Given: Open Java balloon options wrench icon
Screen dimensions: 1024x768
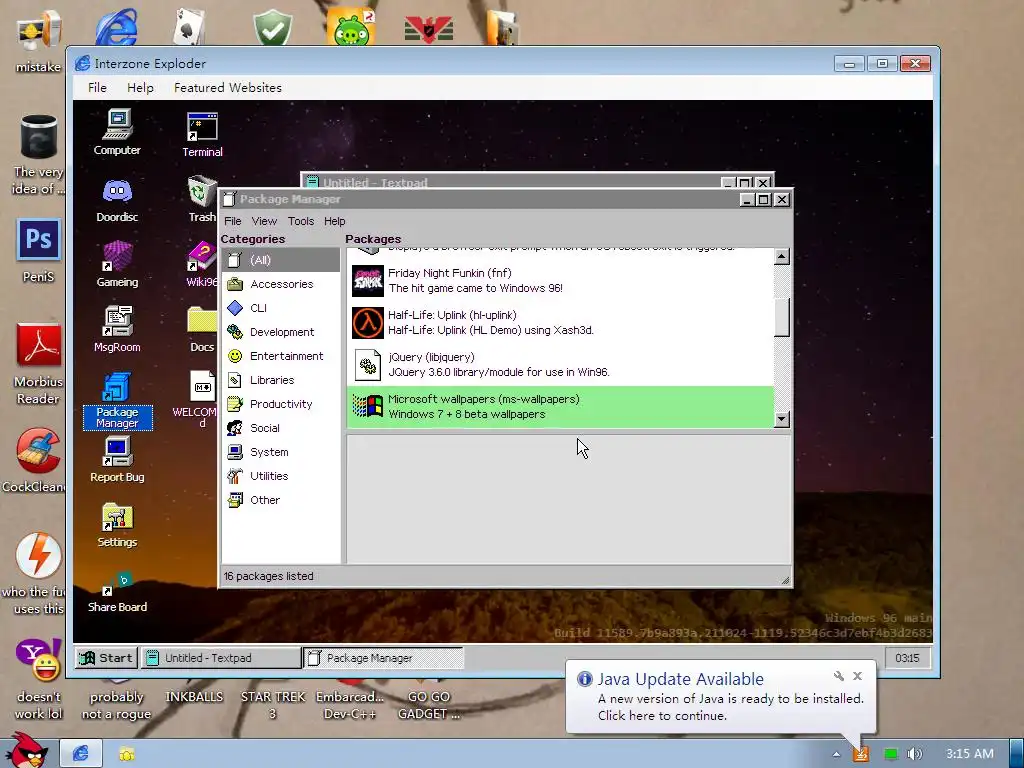Looking at the screenshot, I should [x=839, y=676].
